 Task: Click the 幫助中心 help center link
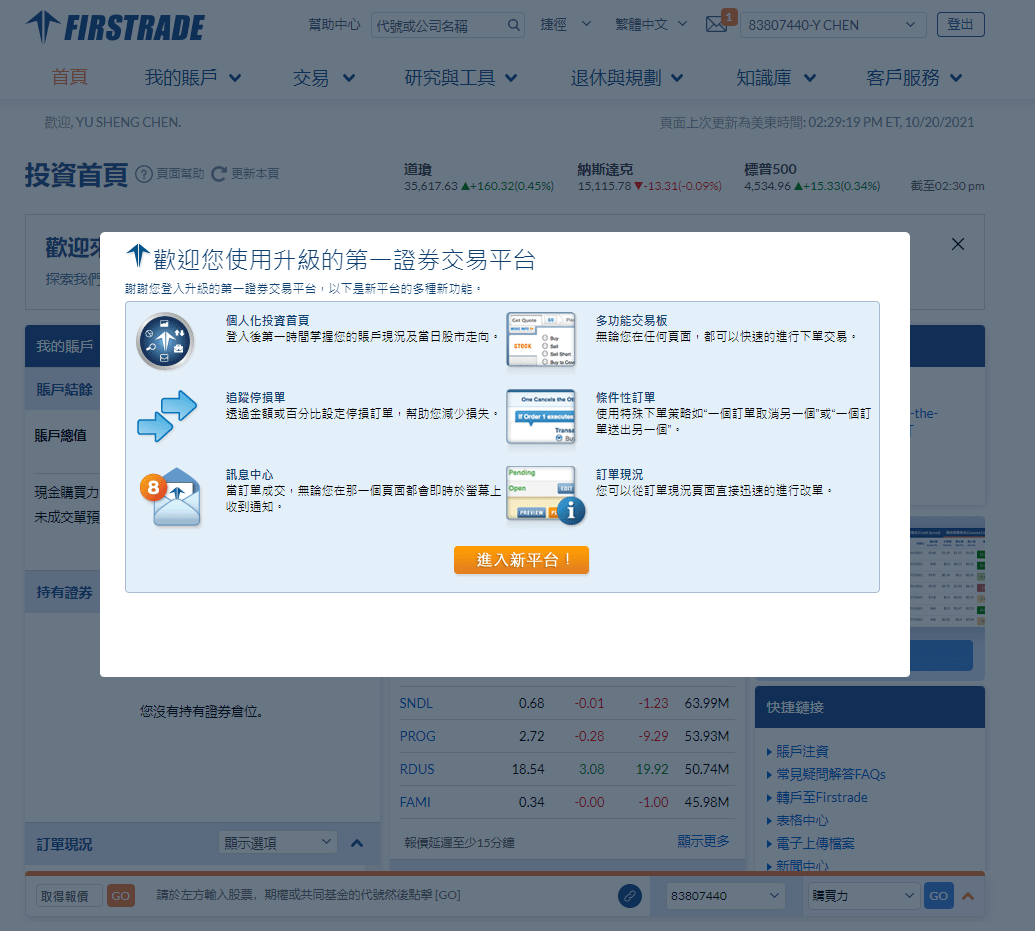coord(335,24)
